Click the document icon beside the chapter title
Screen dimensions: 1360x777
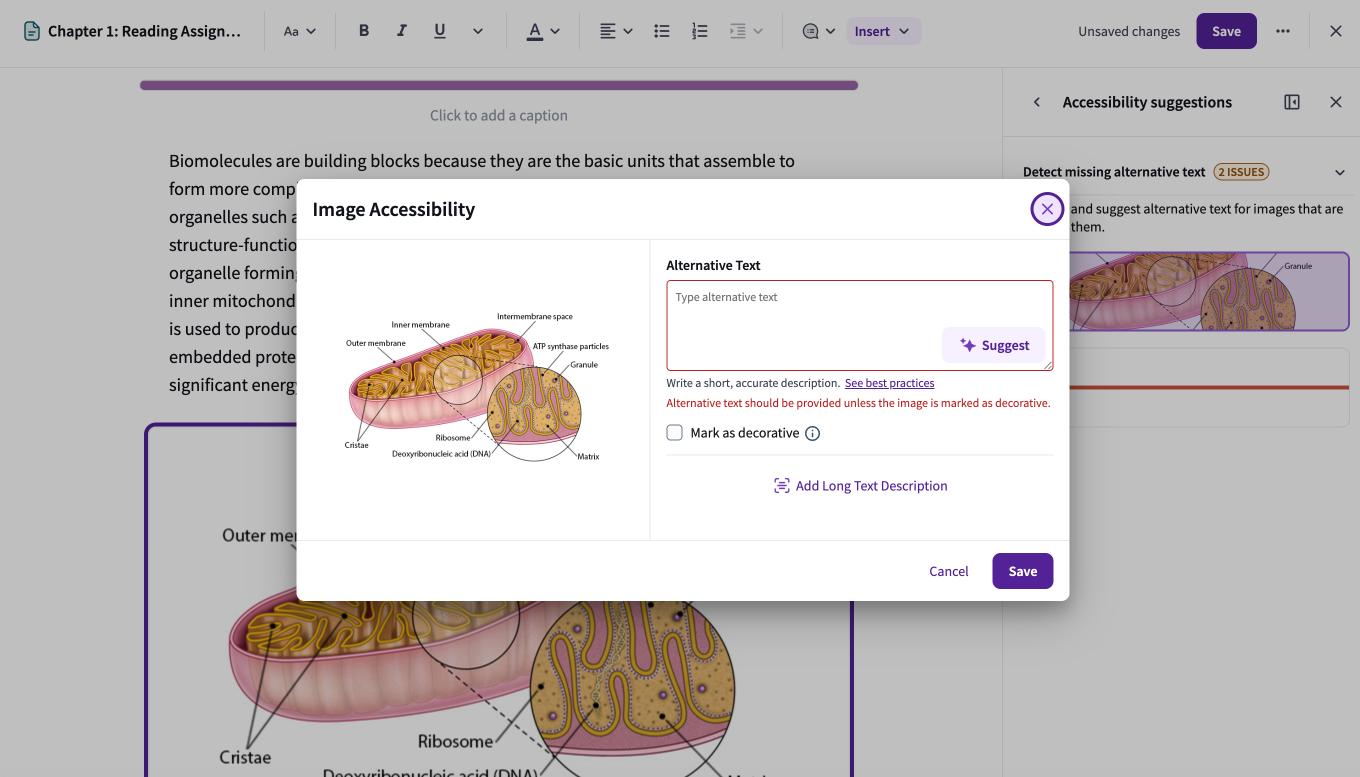click(x=32, y=31)
